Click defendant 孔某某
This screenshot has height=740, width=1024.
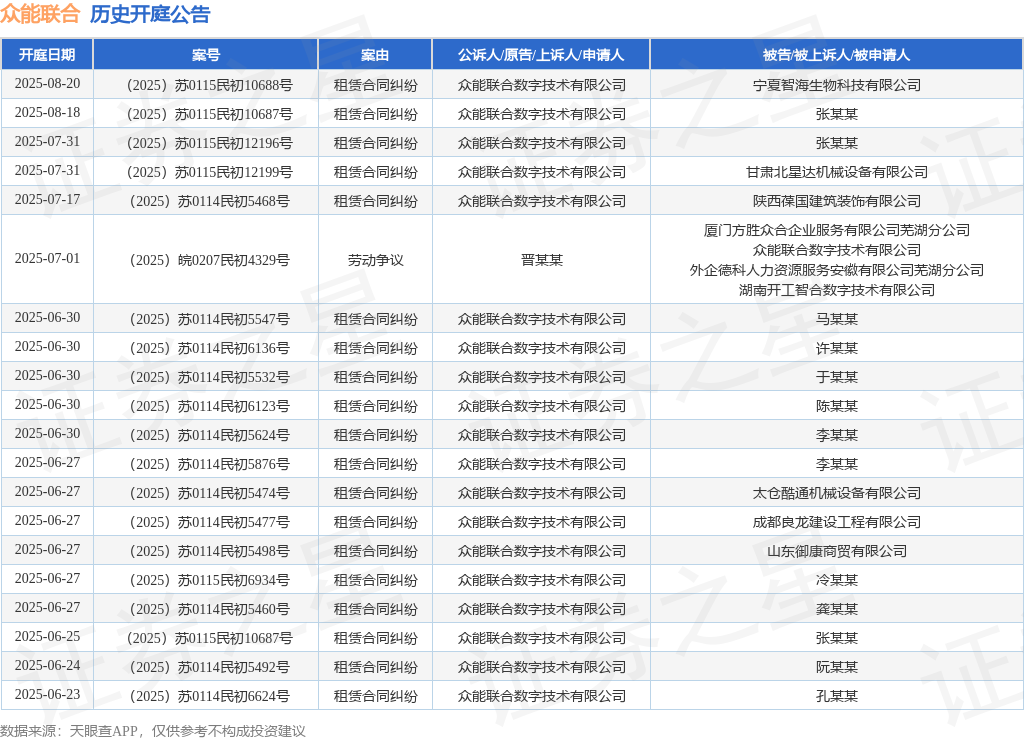tap(837, 696)
